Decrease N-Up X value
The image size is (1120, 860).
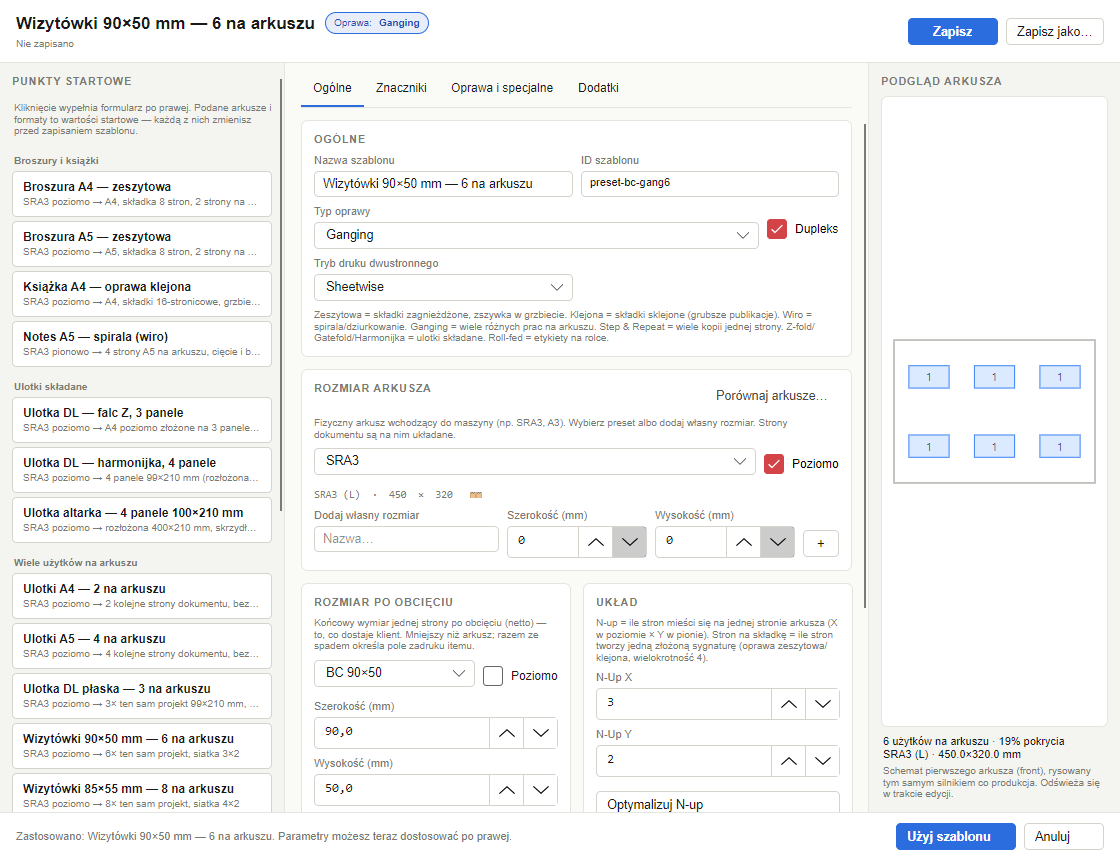point(823,704)
